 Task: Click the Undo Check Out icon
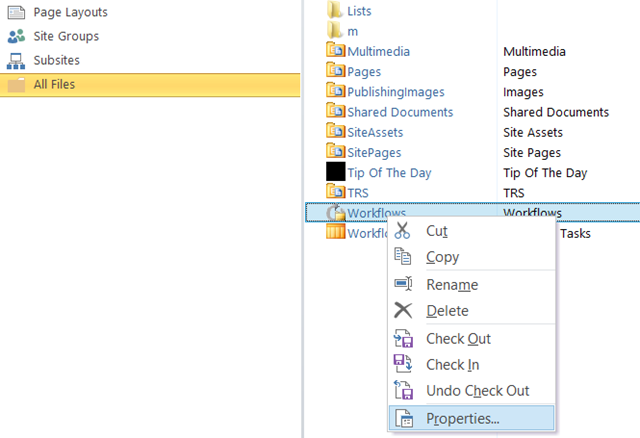tap(403, 390)
